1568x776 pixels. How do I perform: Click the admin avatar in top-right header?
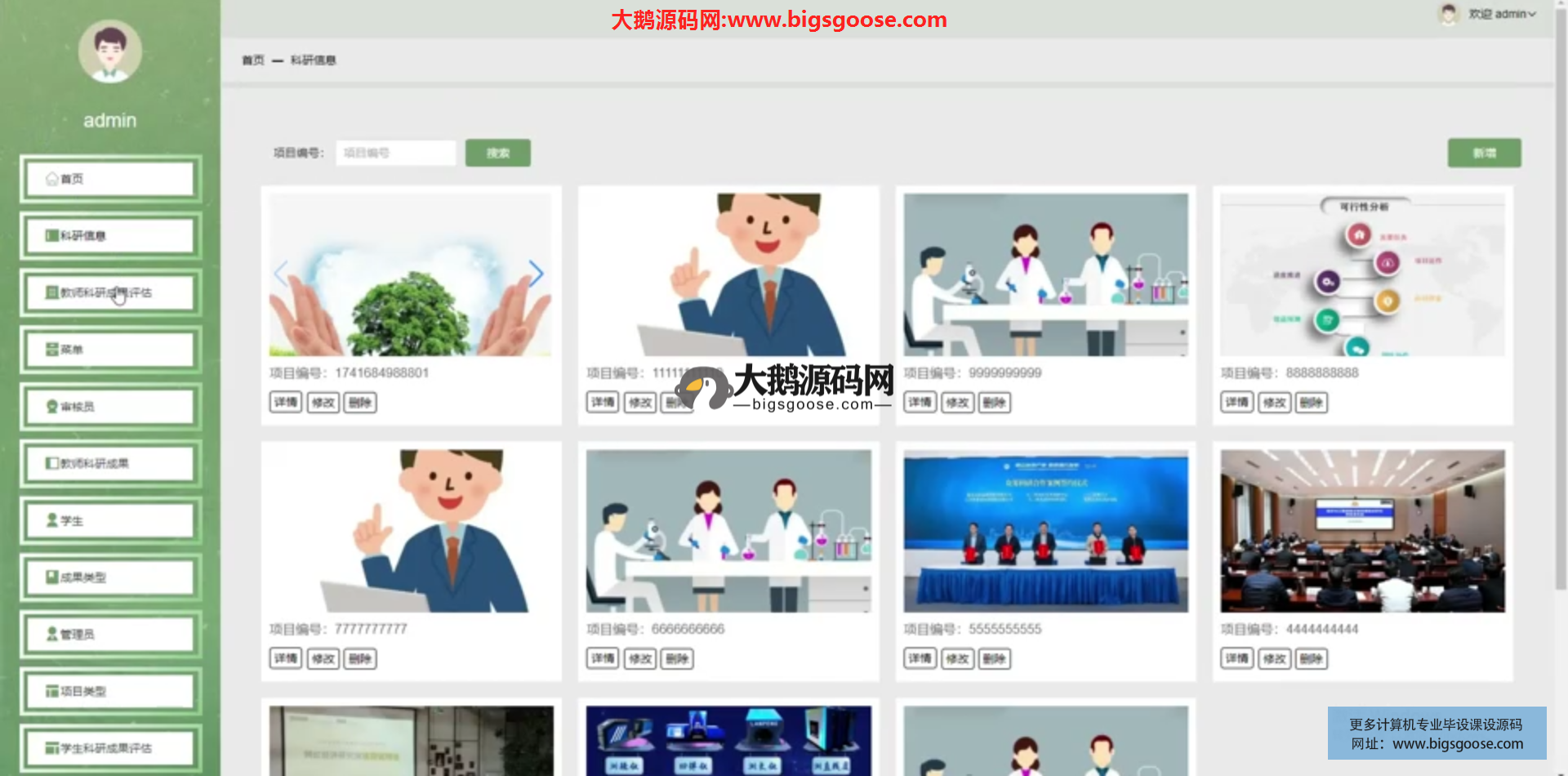coord(1449,14)
